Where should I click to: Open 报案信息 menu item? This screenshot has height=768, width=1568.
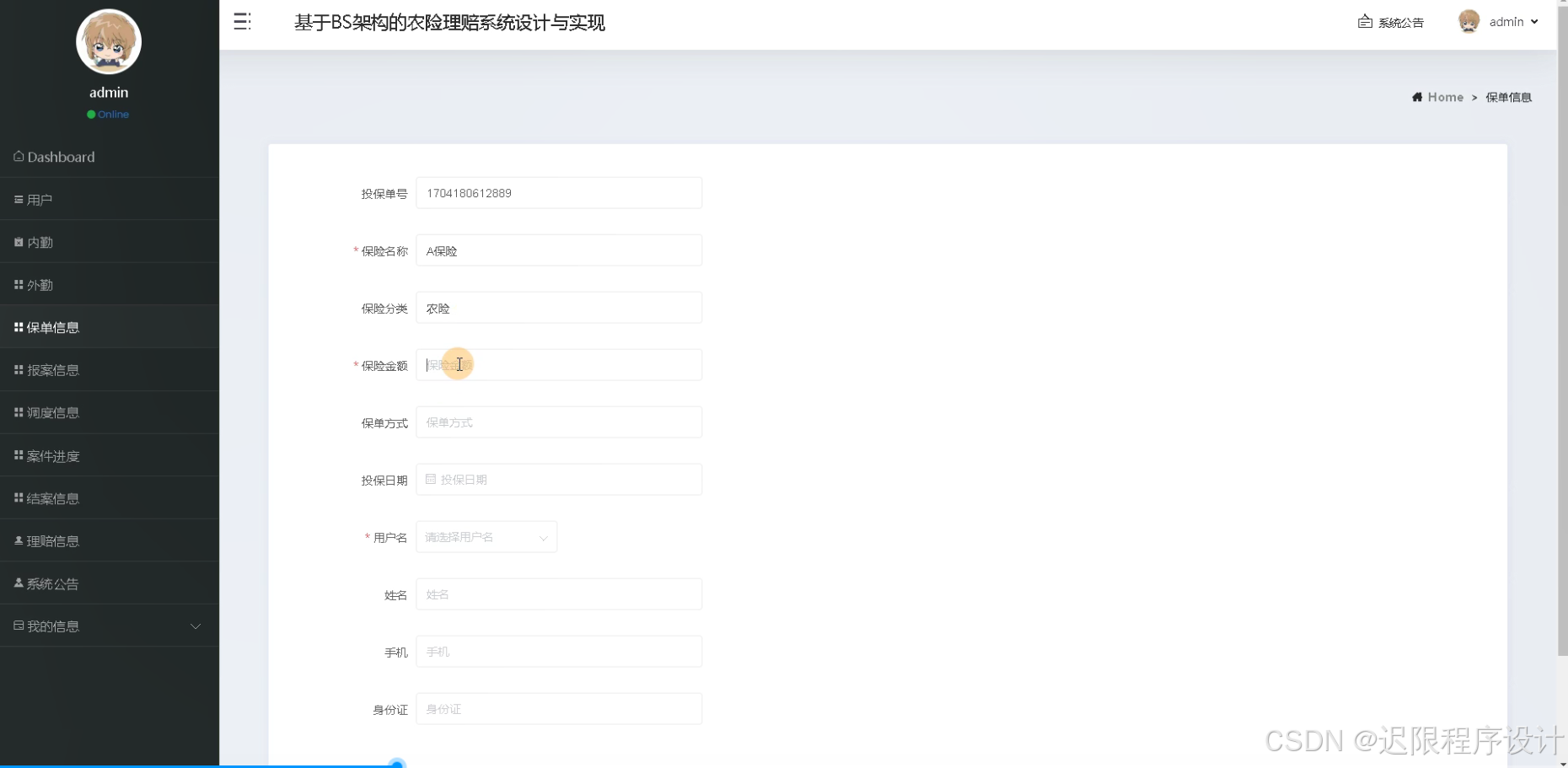click(x=110, y=370)
